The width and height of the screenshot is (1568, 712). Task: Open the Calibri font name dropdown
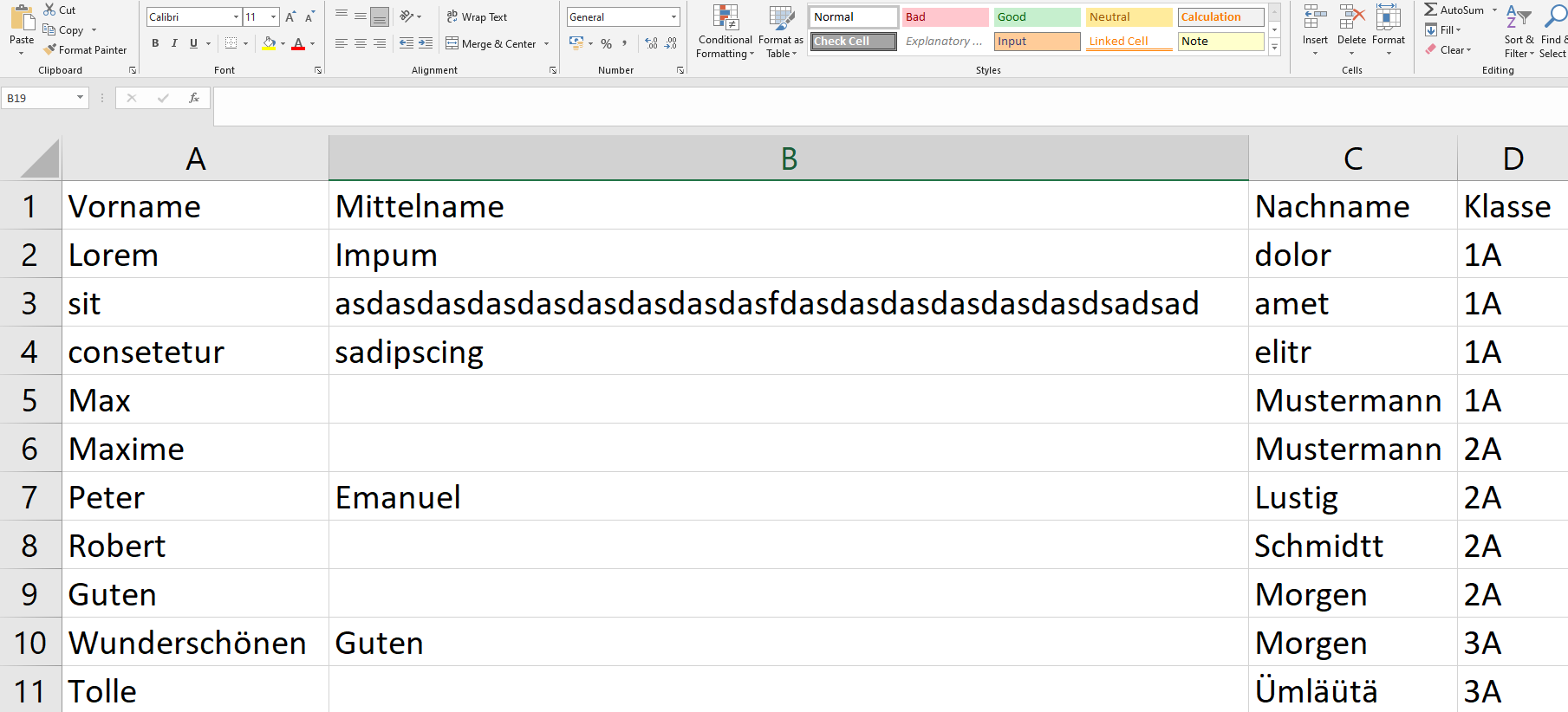click(236, 17)
